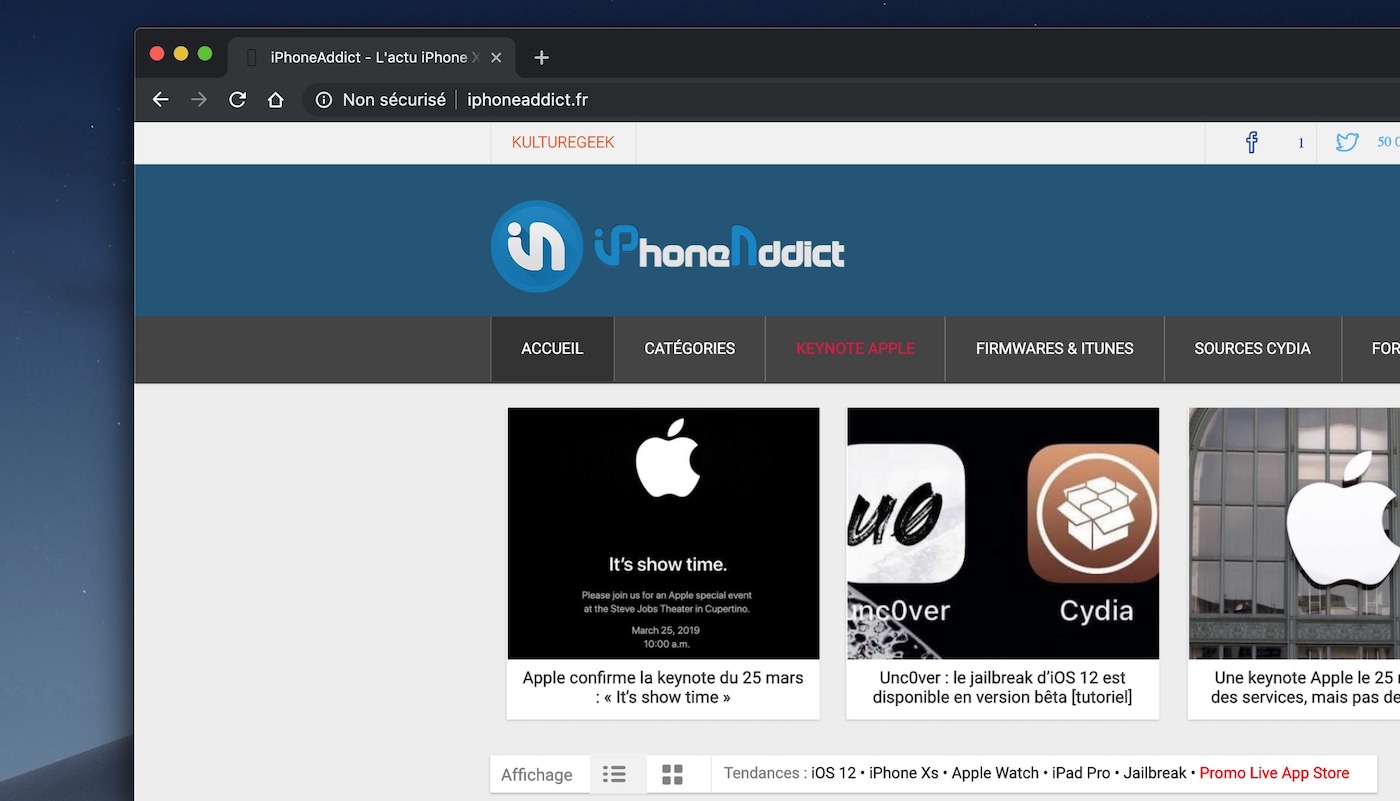Open the browser home page icon

(x=276, y=100)
